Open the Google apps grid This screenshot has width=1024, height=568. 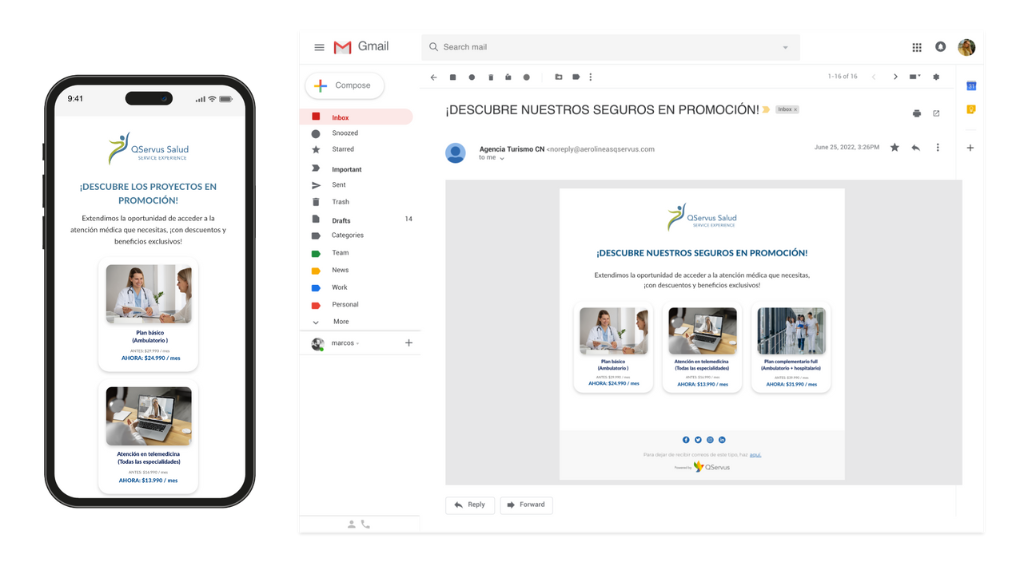[917, 47]
